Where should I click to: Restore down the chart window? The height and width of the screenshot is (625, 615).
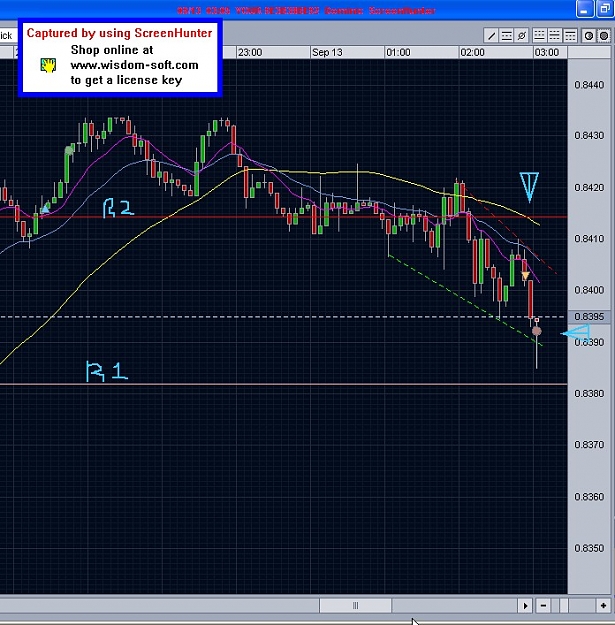[605, 9]
